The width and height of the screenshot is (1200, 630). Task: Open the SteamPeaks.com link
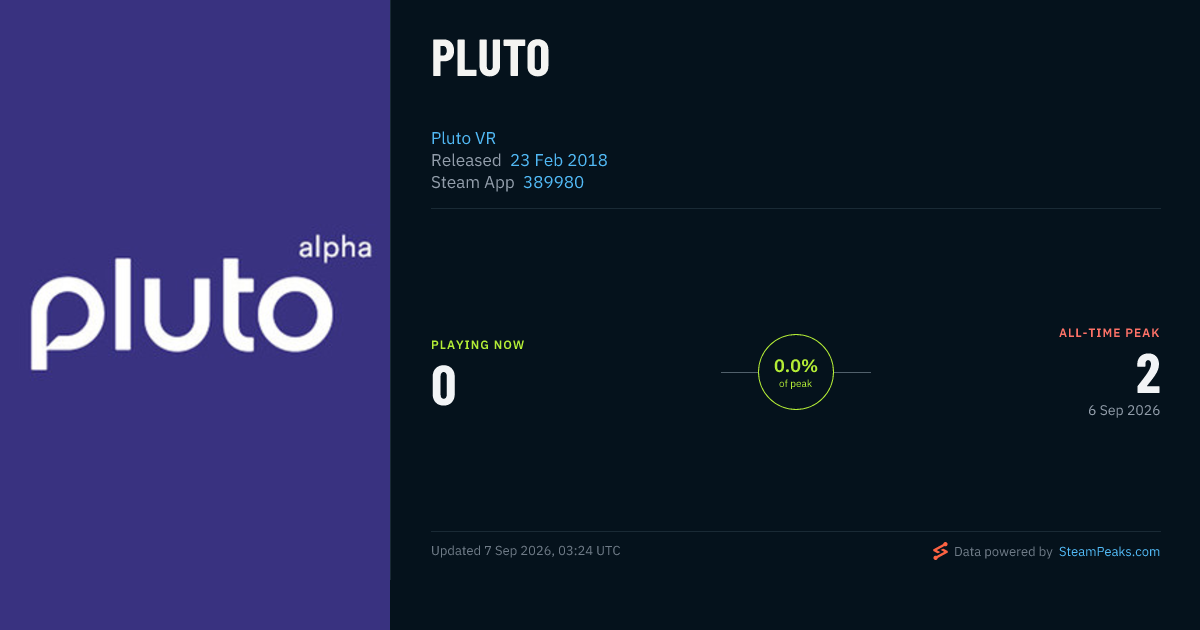pyautogui.click(x=1109, y=551)
